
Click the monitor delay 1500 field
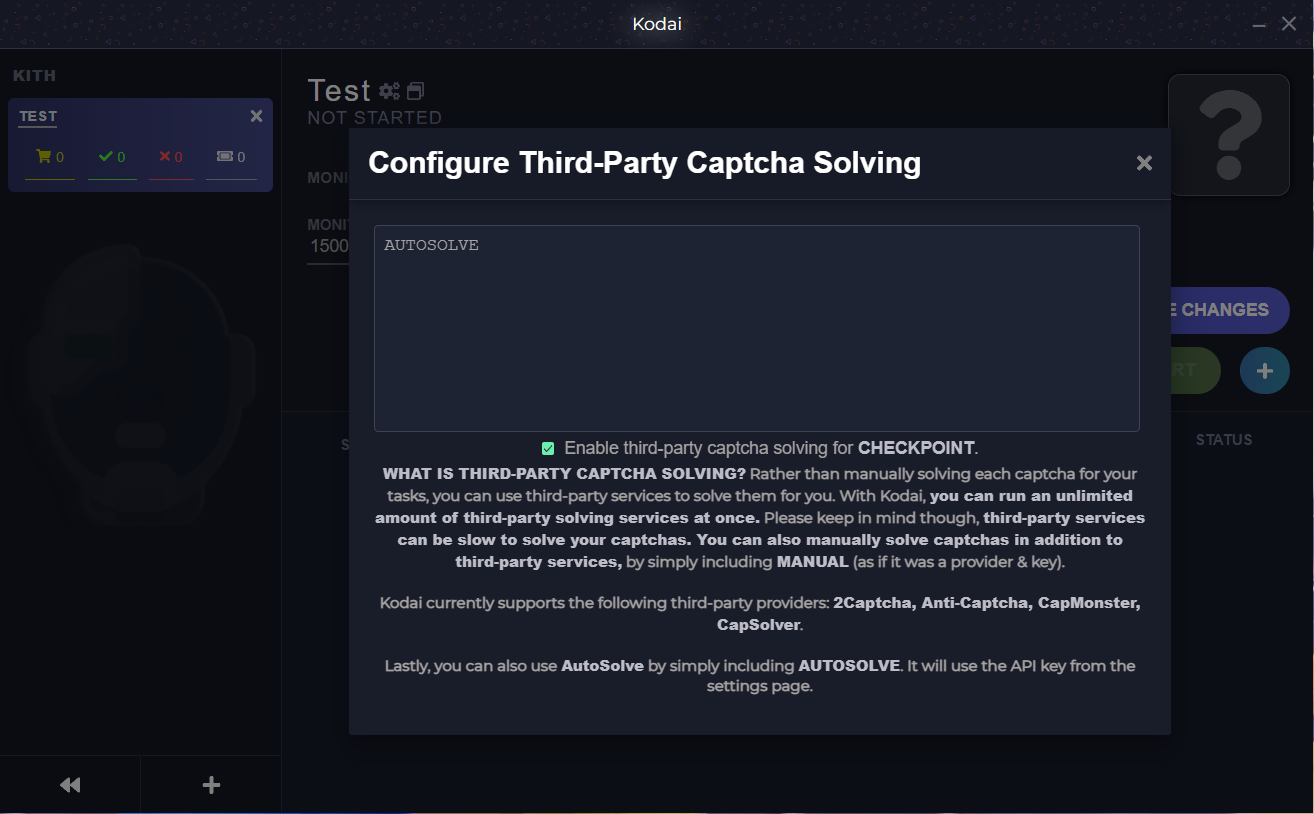(328, 246)
